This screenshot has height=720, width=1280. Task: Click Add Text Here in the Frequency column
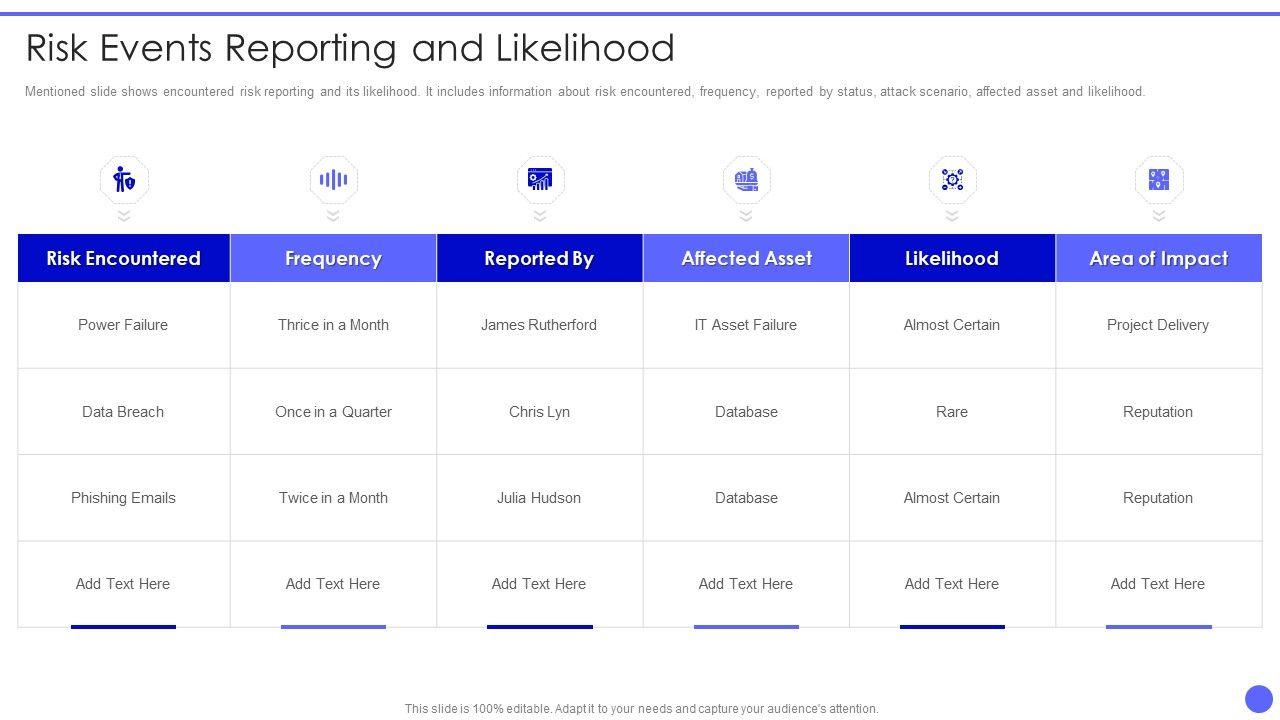333,584
